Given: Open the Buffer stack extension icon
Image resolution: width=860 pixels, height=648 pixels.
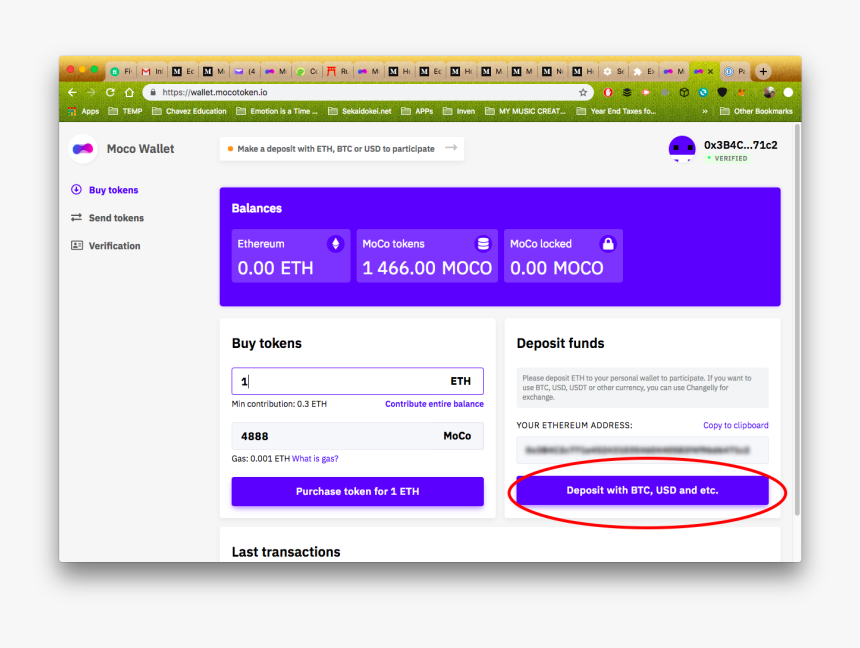Looking at the screenshot, I should (x=627, y=92).
